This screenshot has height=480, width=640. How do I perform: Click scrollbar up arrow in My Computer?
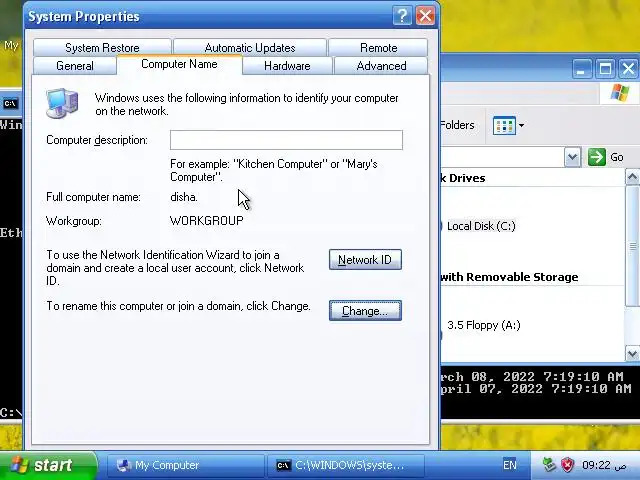[632, 177]
